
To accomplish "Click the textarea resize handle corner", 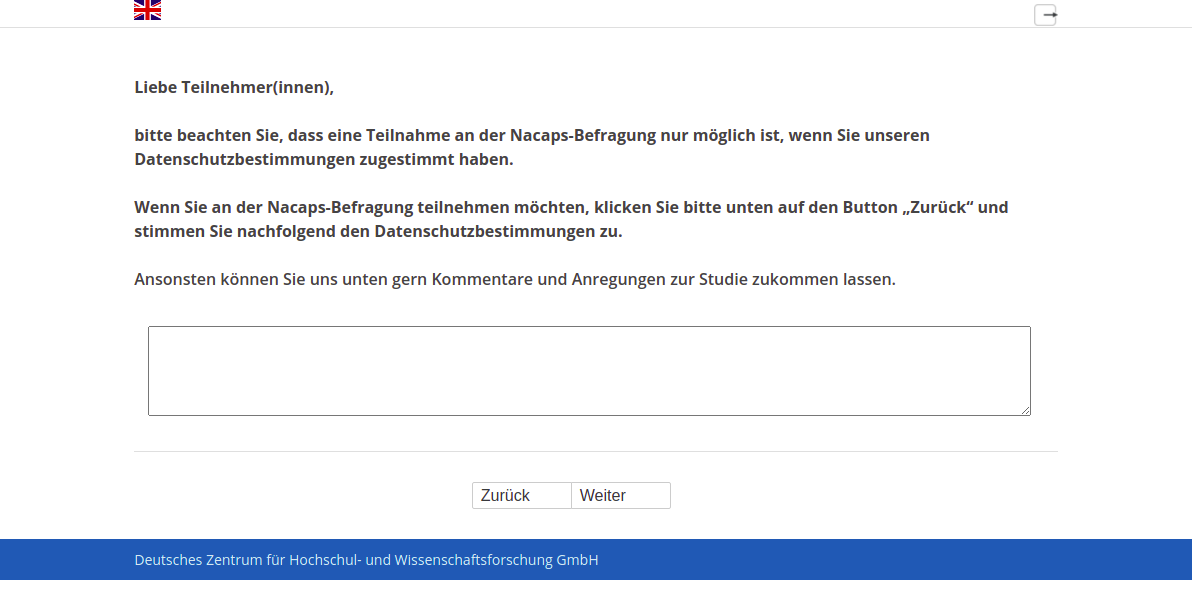I will (x=1026, y=410).
